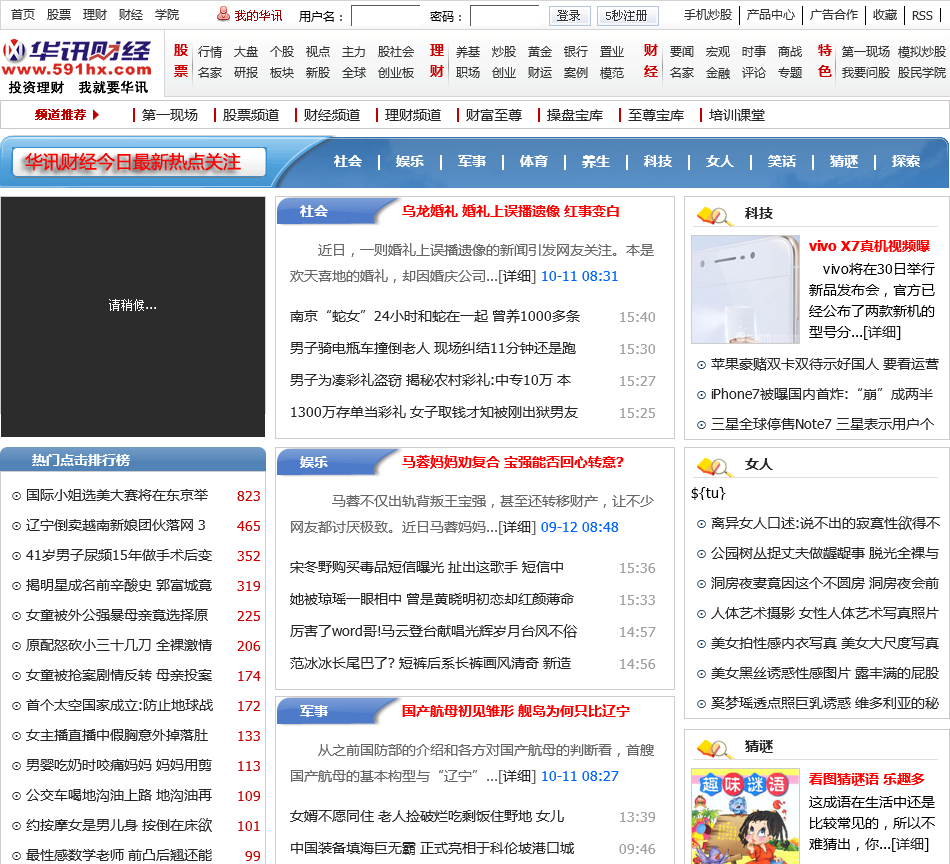Image resolution: width=950 pixels, height=864 pixels.
Task: Open the 培训课堂 recommended channel
Action: click(x=737, y=115)
